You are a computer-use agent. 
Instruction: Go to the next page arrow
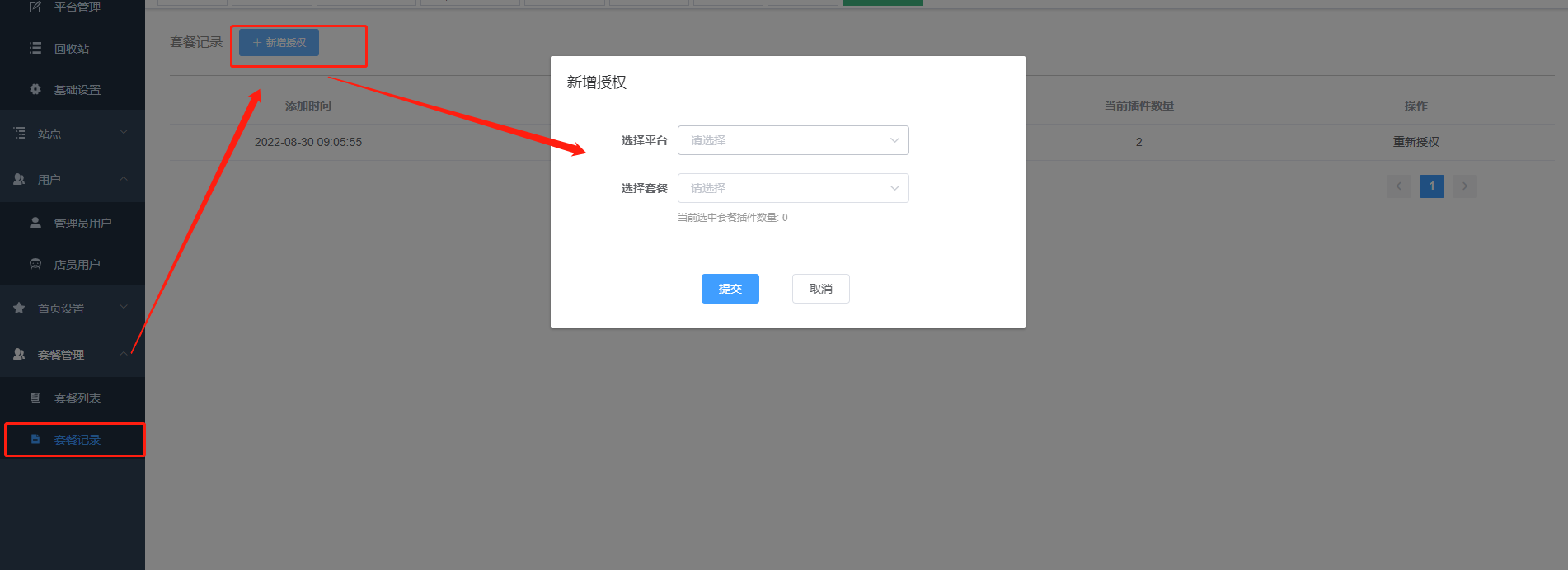point(1465,186)
